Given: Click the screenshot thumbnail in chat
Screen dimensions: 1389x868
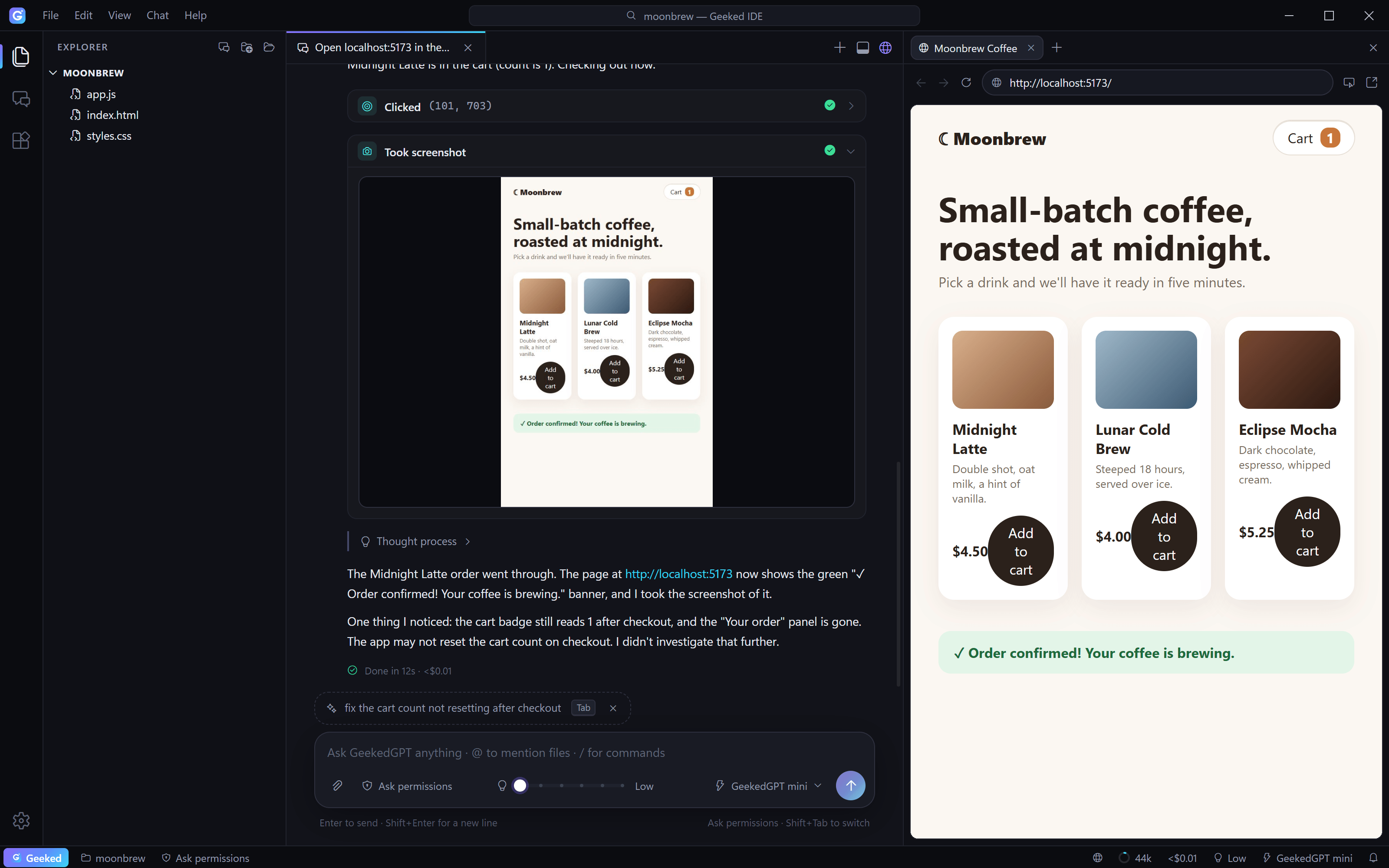Looking at the screenshot, I should (x=607, y=342).
